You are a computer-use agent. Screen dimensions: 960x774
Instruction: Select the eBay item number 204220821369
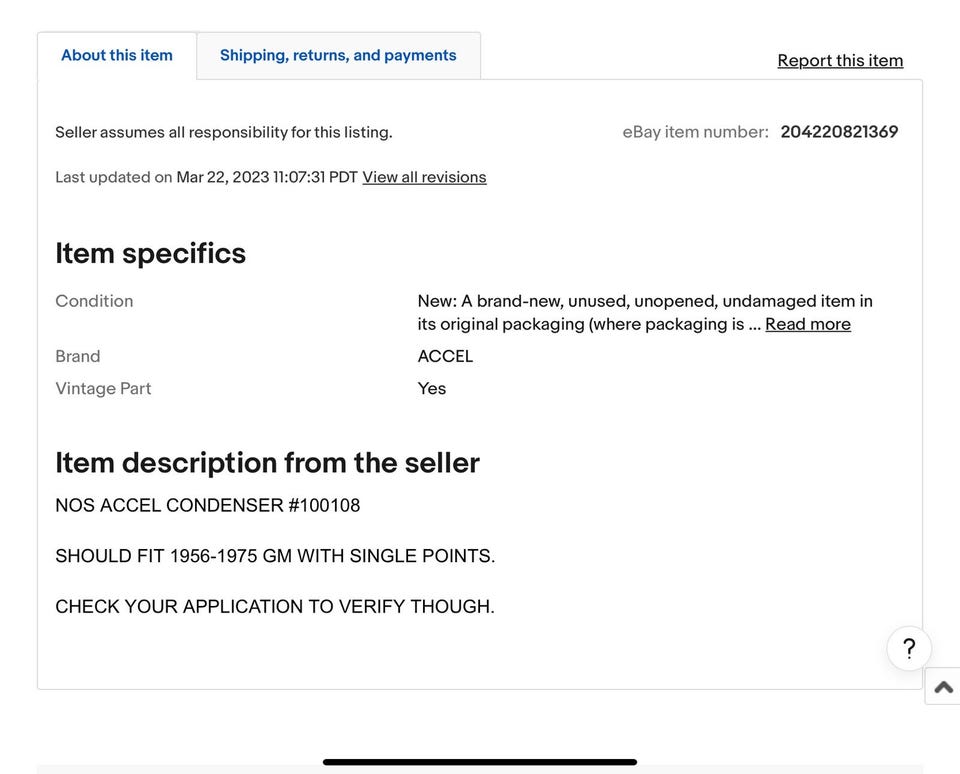click(x=839, y=132)
